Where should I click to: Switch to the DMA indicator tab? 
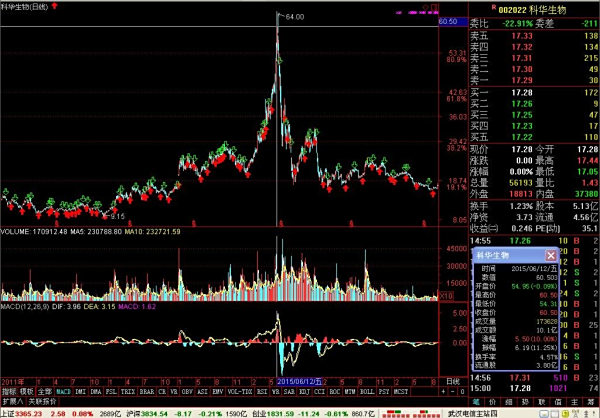pos(96,392)
